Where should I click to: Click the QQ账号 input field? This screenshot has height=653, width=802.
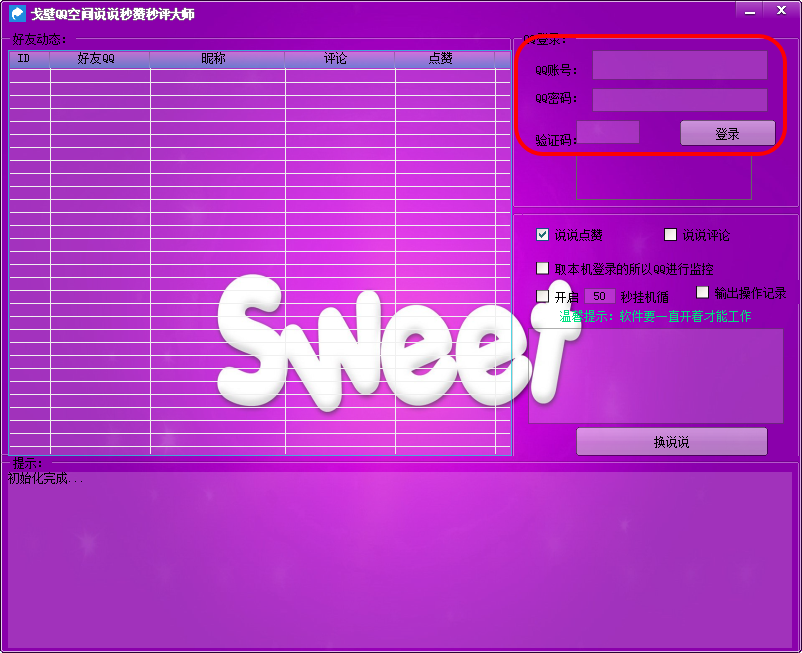pyautogui.click(x=679, y=65)
